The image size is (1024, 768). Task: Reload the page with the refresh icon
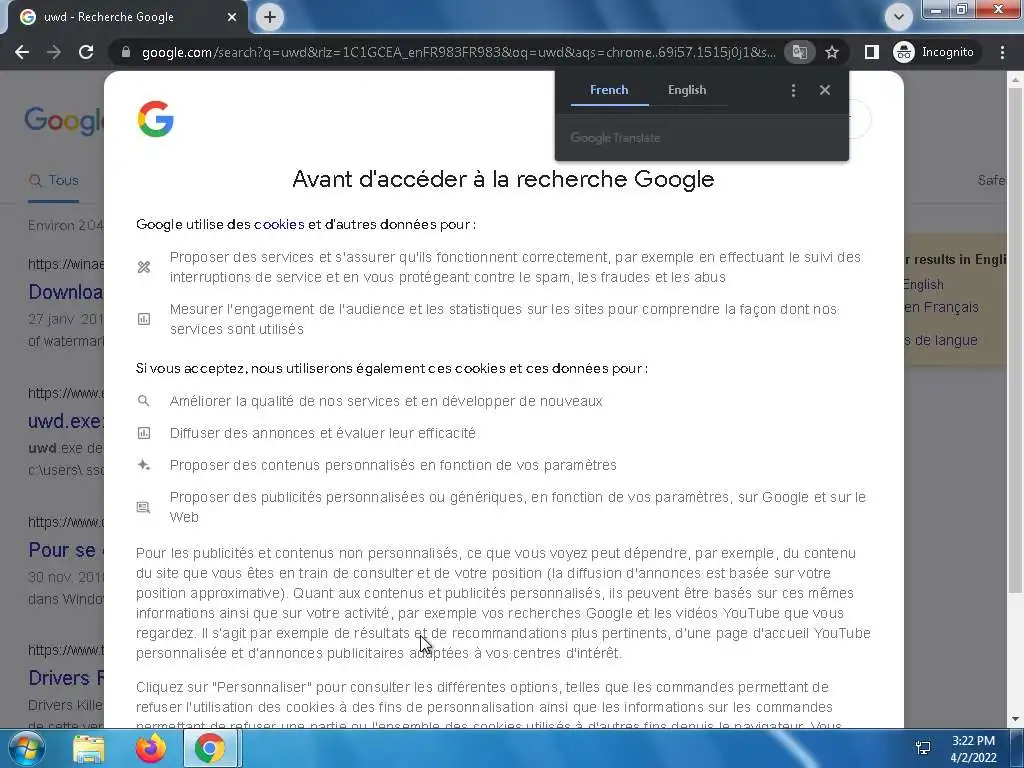tap(86, 52)
